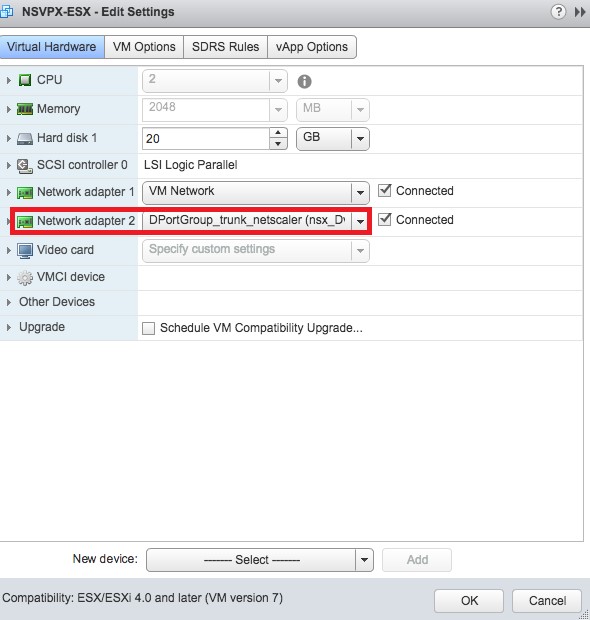Open the Memory size dropdown
This screenshot has height=620, width=590.
[x=215, y=110]
